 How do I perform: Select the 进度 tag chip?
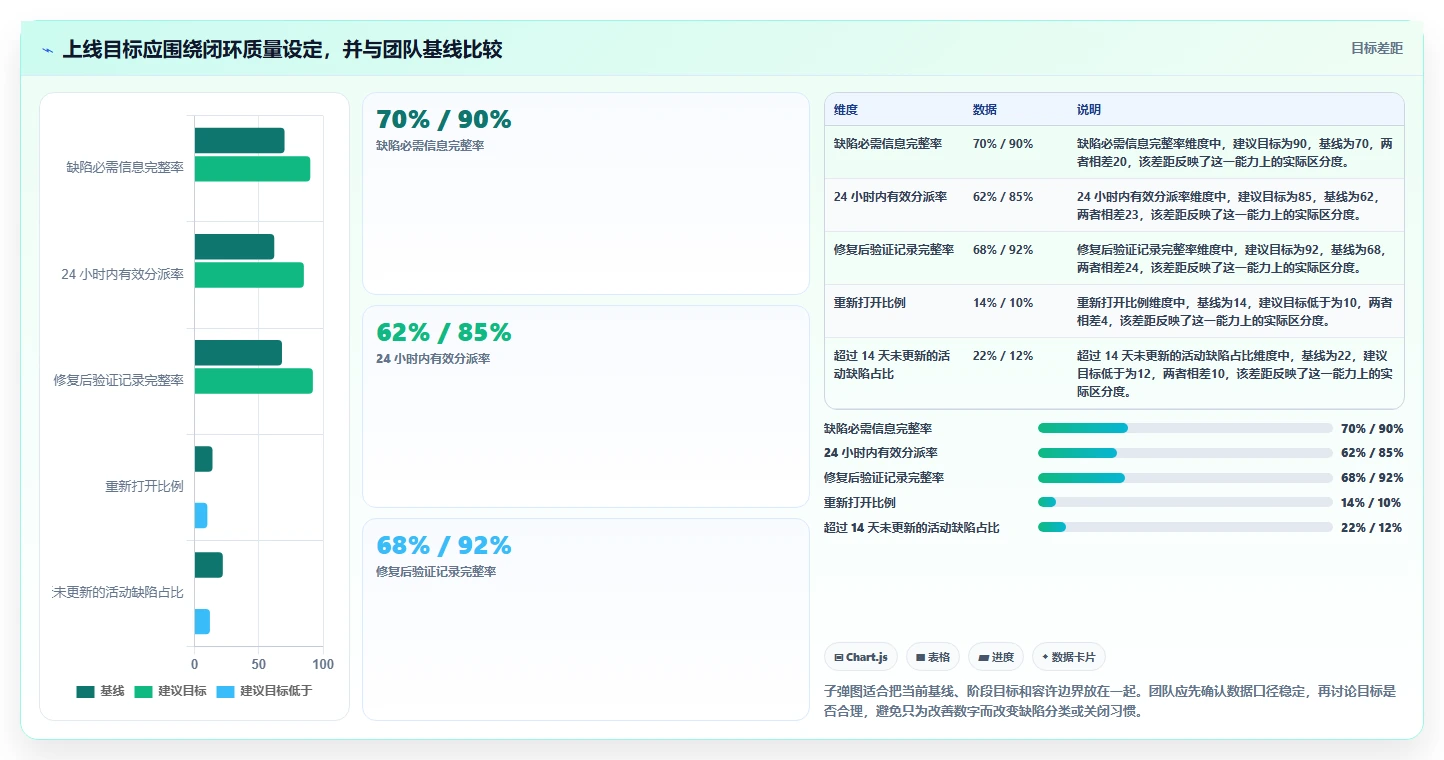[996, 657]
